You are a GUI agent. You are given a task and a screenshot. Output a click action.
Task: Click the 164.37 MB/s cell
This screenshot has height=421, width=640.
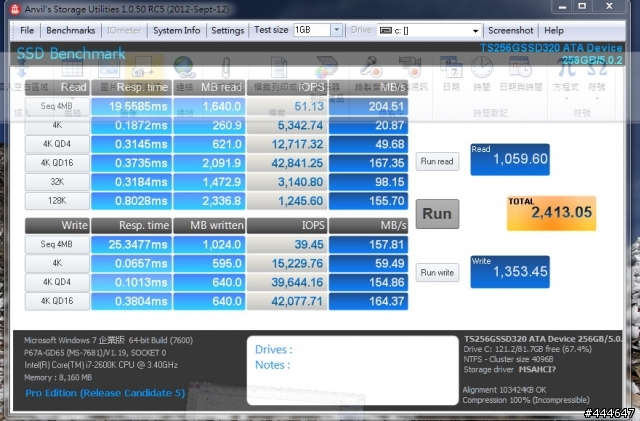[368, 301]
